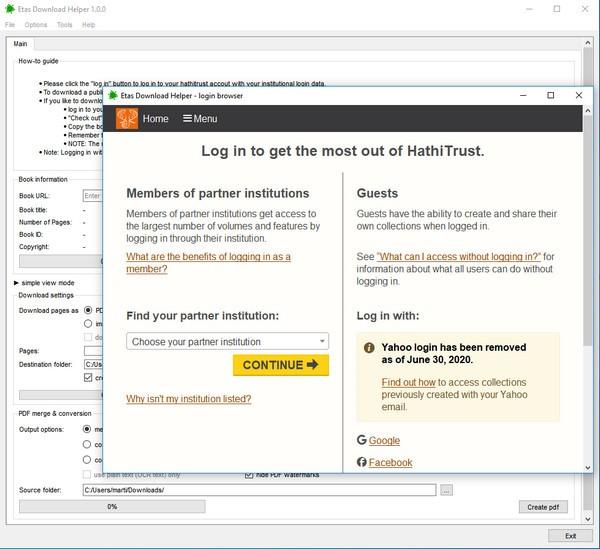This screenshot has width=600, height=549.
Task: Open the Tools menu
Action: pyautogui.click(x=65, y=25)
